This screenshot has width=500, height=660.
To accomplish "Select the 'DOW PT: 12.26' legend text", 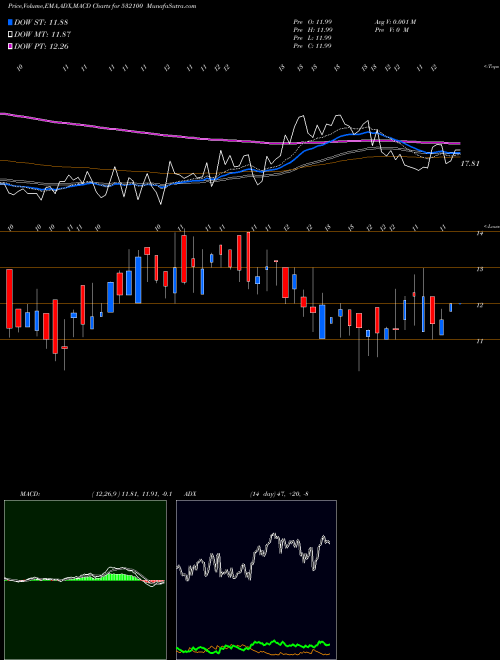I will click(41, 46).
